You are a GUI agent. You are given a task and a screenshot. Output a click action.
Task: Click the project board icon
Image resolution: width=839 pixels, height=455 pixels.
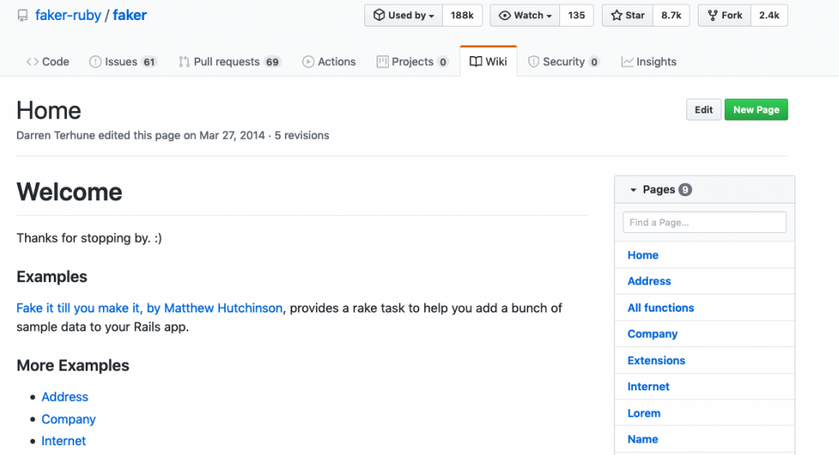point(383,62)
